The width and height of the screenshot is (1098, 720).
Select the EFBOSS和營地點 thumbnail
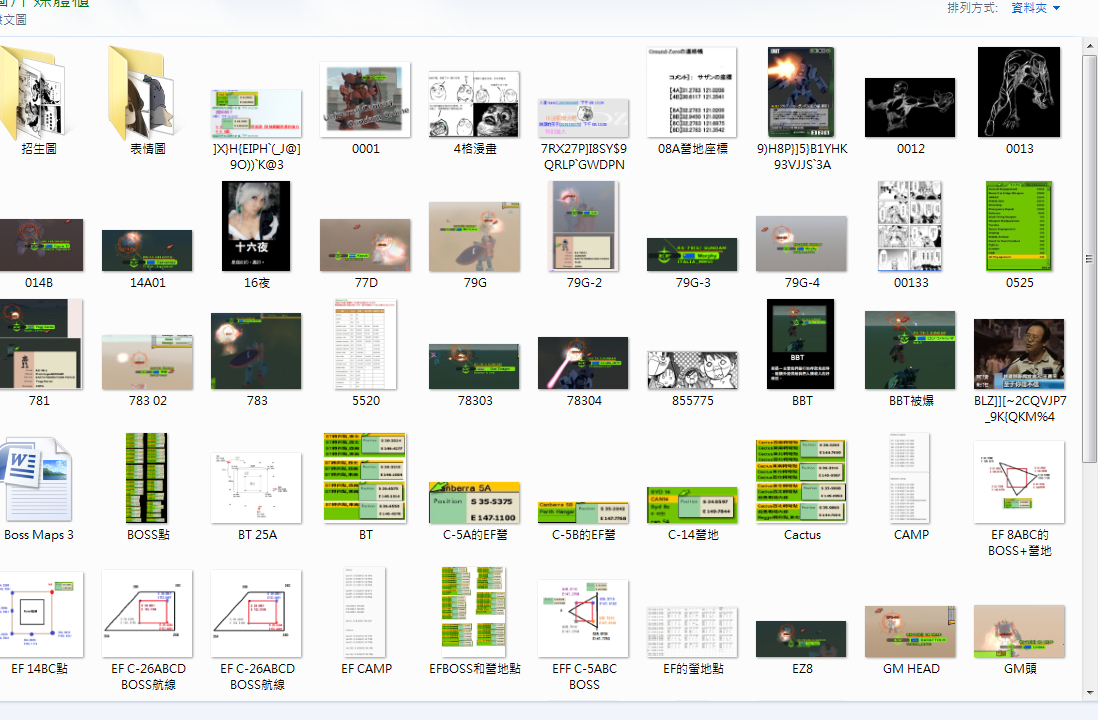[x=474, y=612]
